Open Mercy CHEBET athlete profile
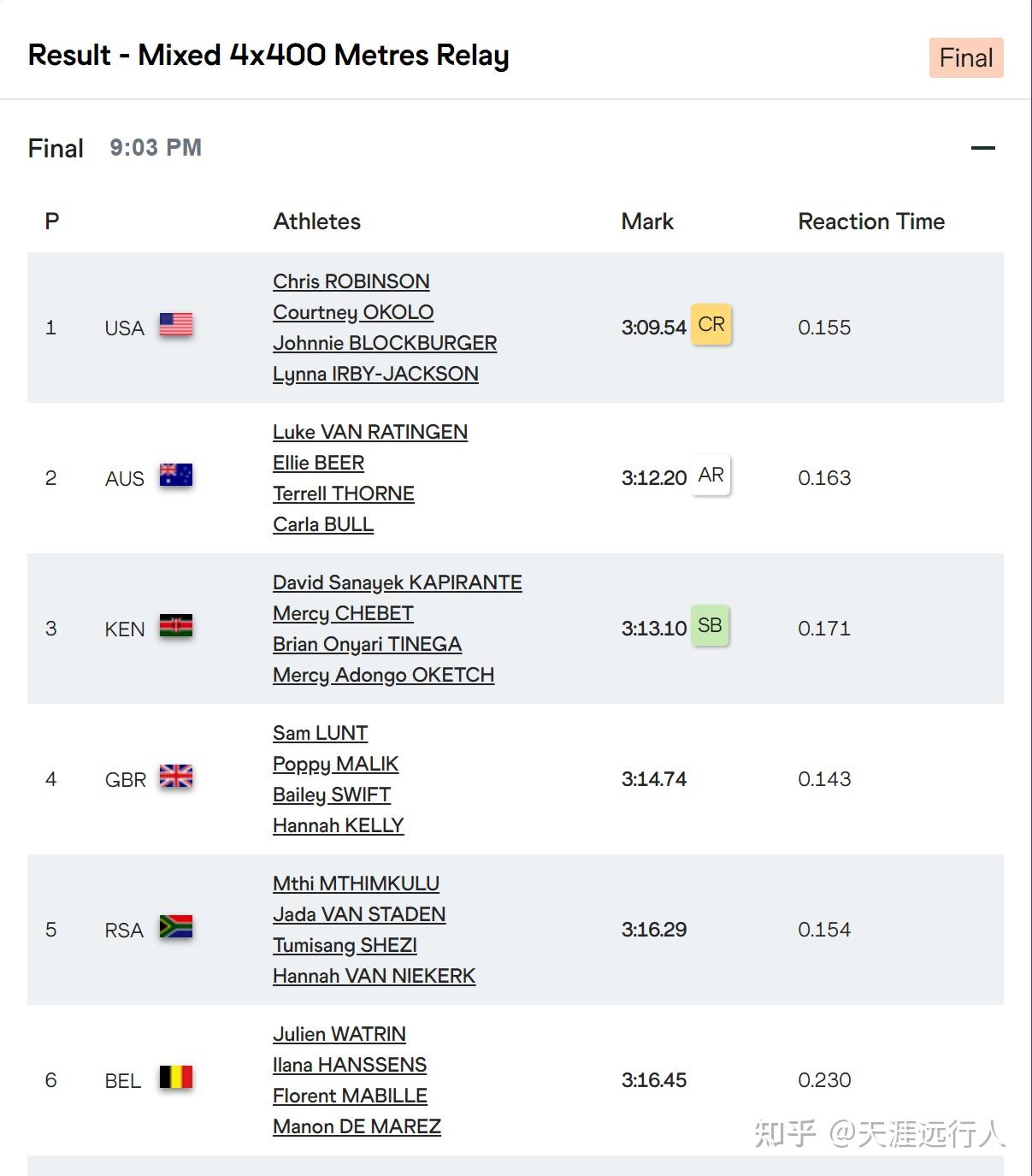The height and width of the screenshot is (1176, 1032). (343, 613)
